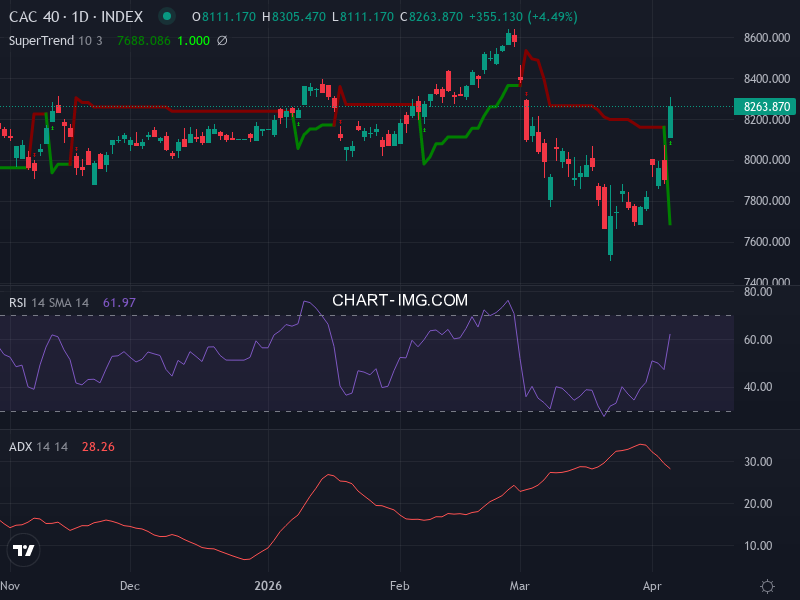Click the CAC 40 · 1D · INDEX title

pyautogui.click(x=80, y=17)
